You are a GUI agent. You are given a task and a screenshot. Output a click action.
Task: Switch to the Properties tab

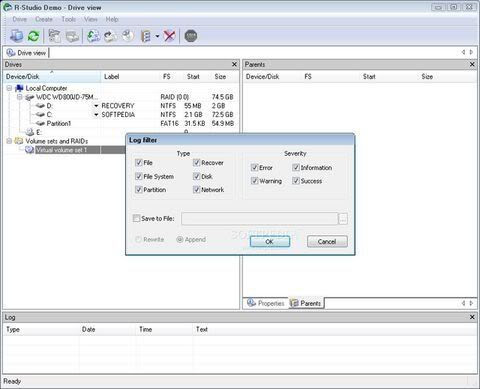(266, 303)
